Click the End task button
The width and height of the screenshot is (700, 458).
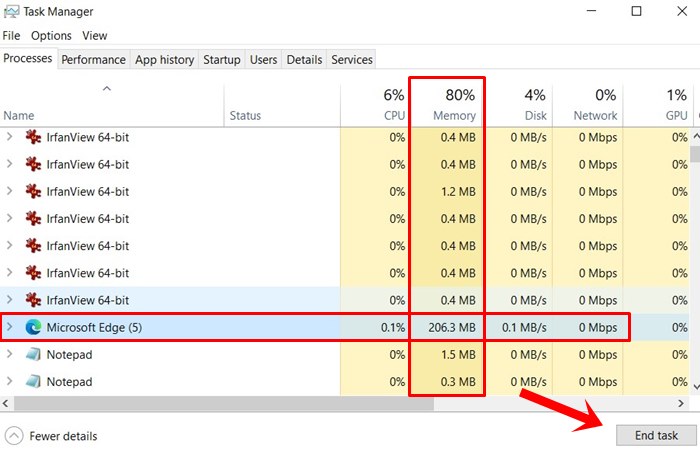click(656, 435)
